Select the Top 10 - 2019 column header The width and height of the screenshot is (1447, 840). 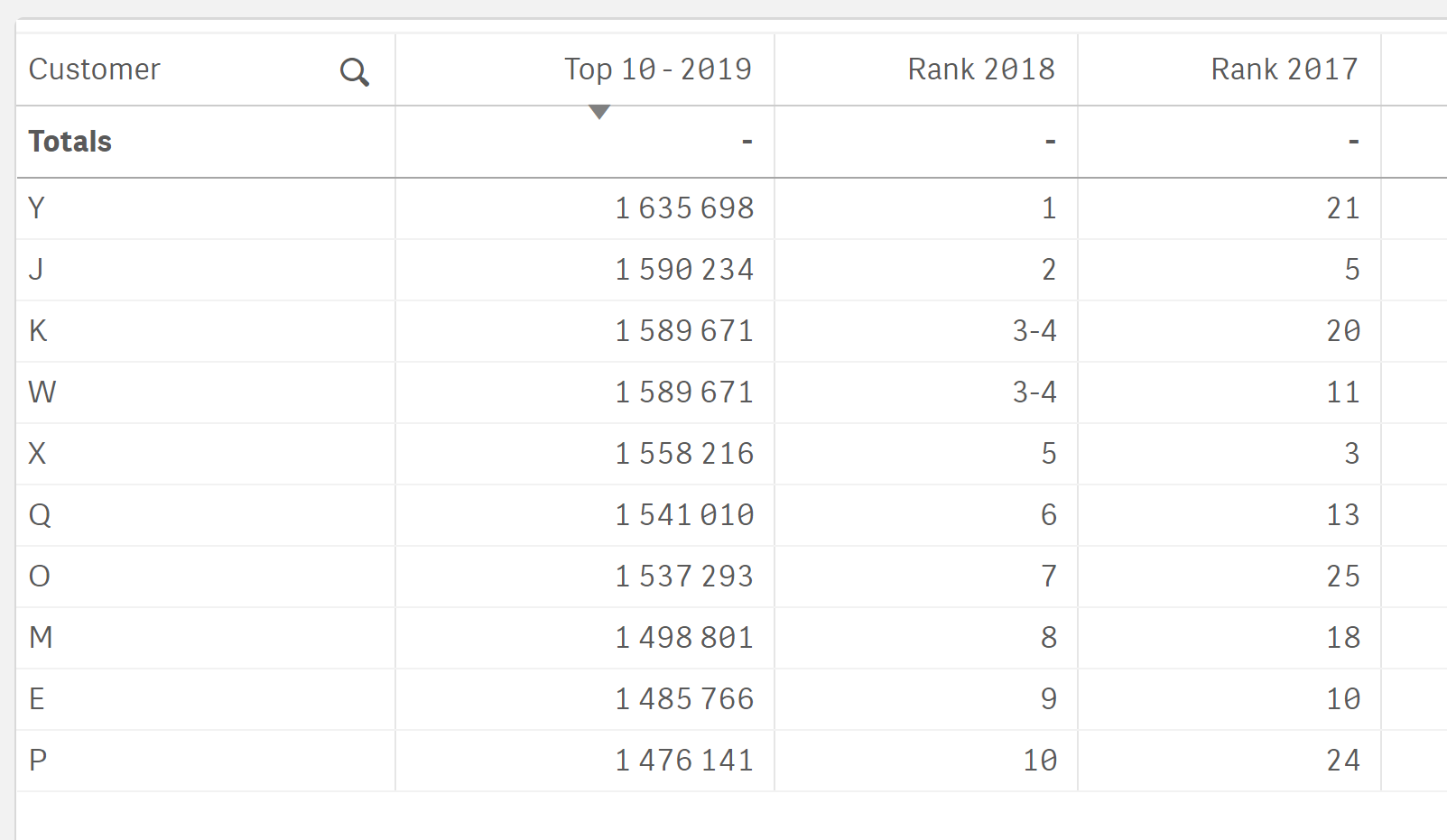pyautogui.click(x=658, y=69)
